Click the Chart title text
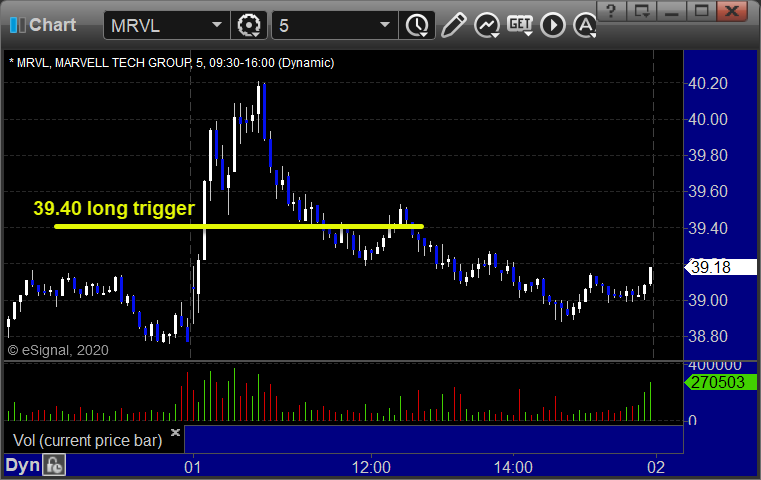Image resolution: width=761 pixels, height=480 pixels. [52, 25]
